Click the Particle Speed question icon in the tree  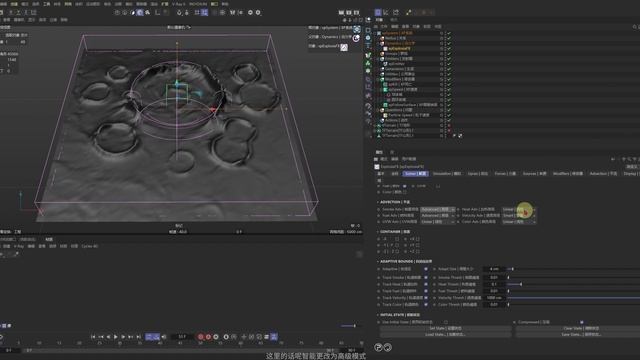point(385,115)
